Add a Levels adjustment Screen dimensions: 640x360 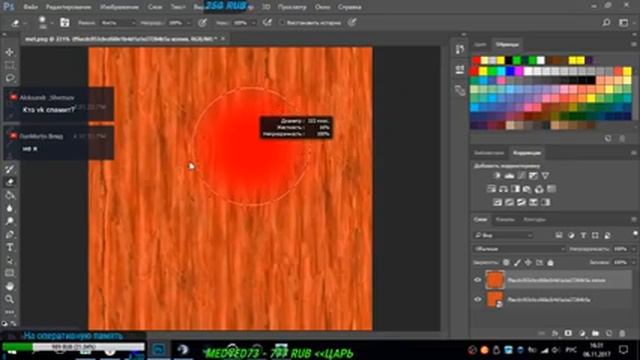click(509, 176)
